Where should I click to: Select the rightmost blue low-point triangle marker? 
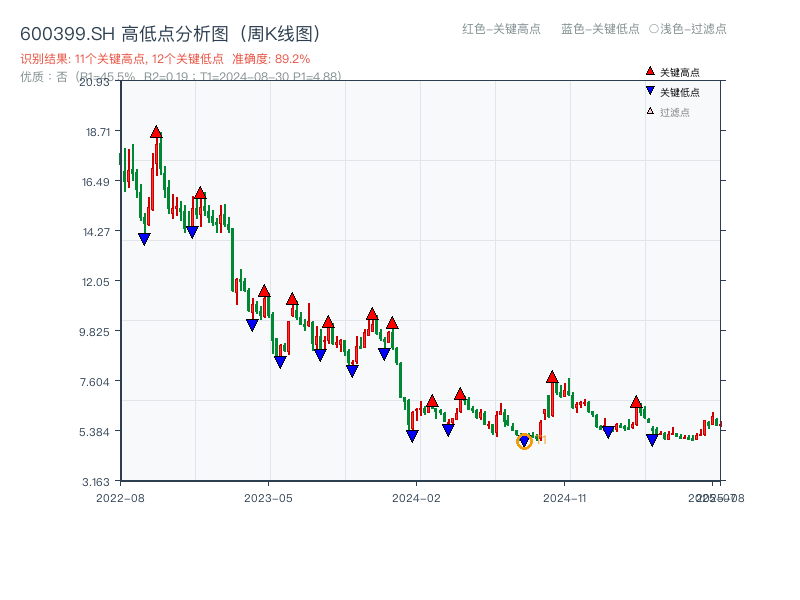(651, 439)
